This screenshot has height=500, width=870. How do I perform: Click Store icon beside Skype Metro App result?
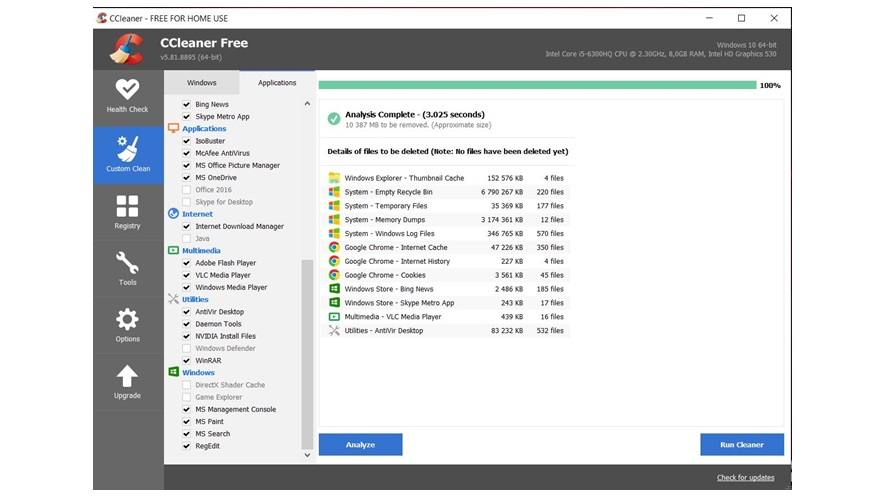334,302
